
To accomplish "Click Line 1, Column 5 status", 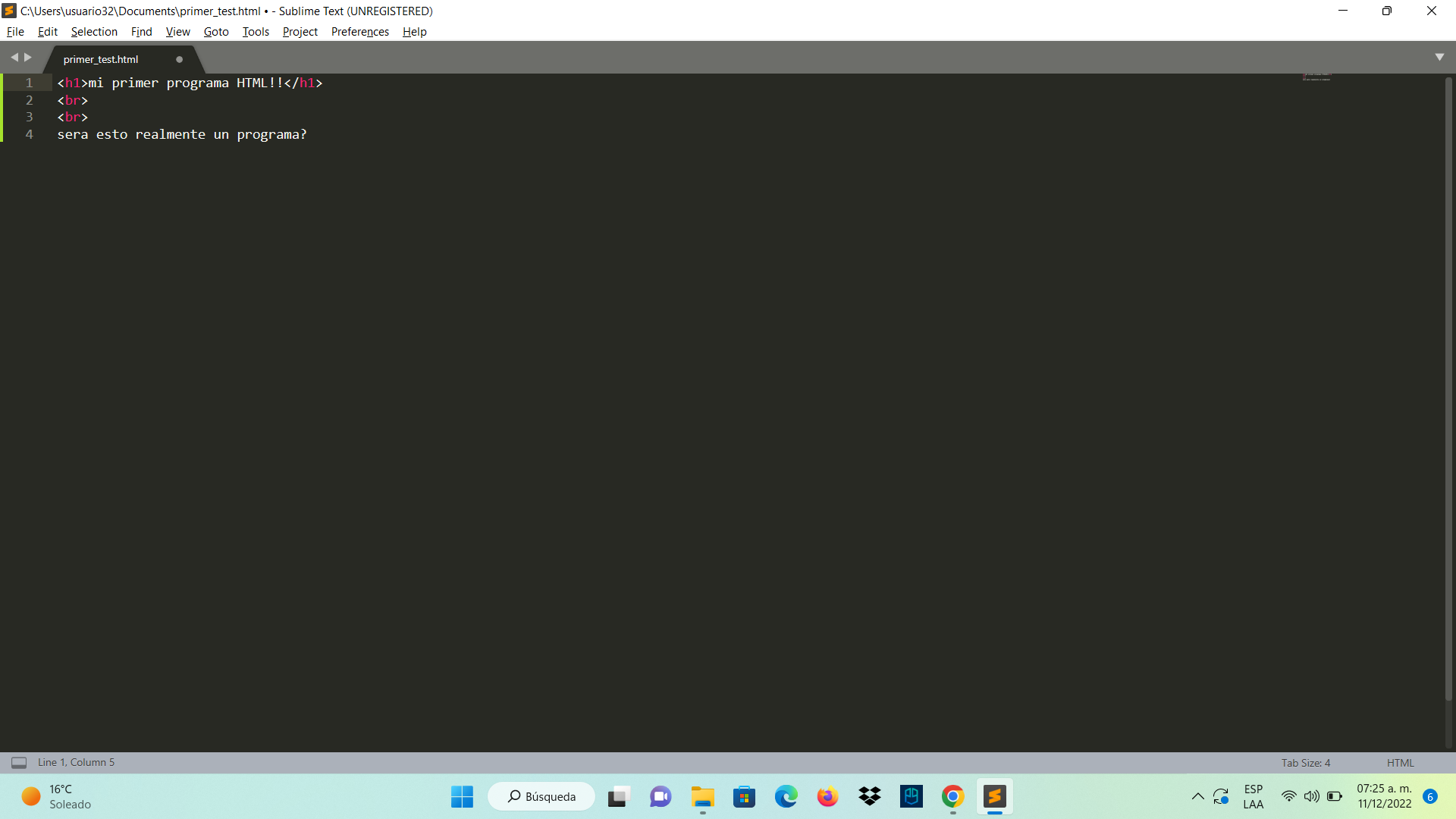I will tap(76, 763).
